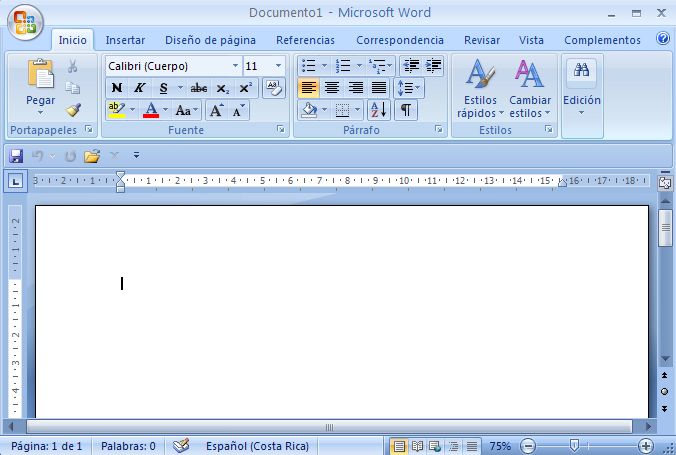Center align the paragraph

coord(332,88)
